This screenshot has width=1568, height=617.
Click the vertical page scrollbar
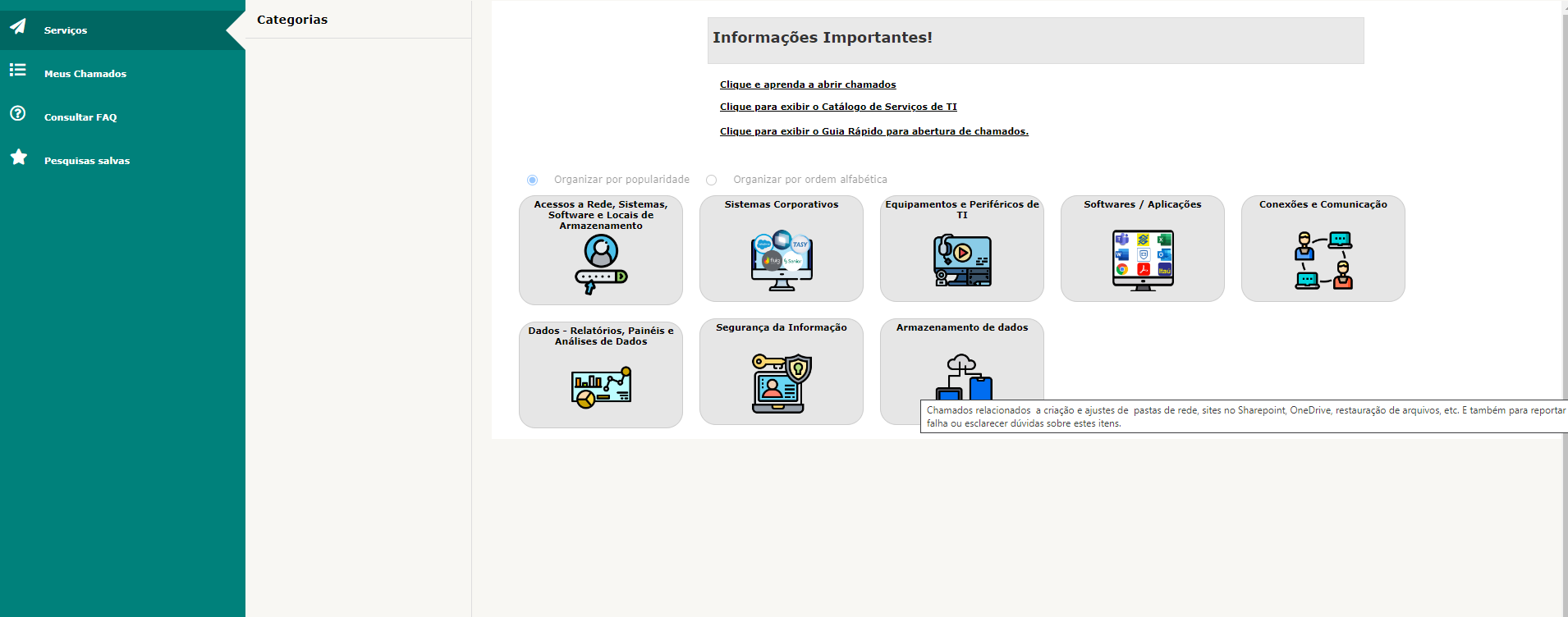(1563, 308)
